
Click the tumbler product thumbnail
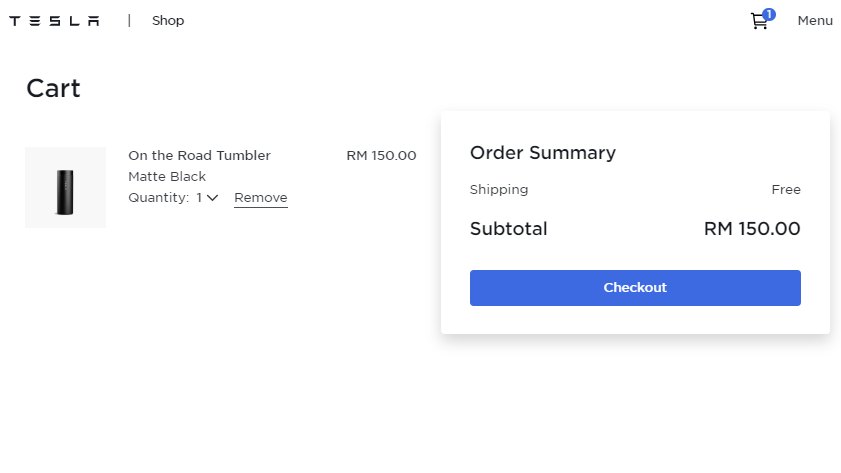coord(65,188)
